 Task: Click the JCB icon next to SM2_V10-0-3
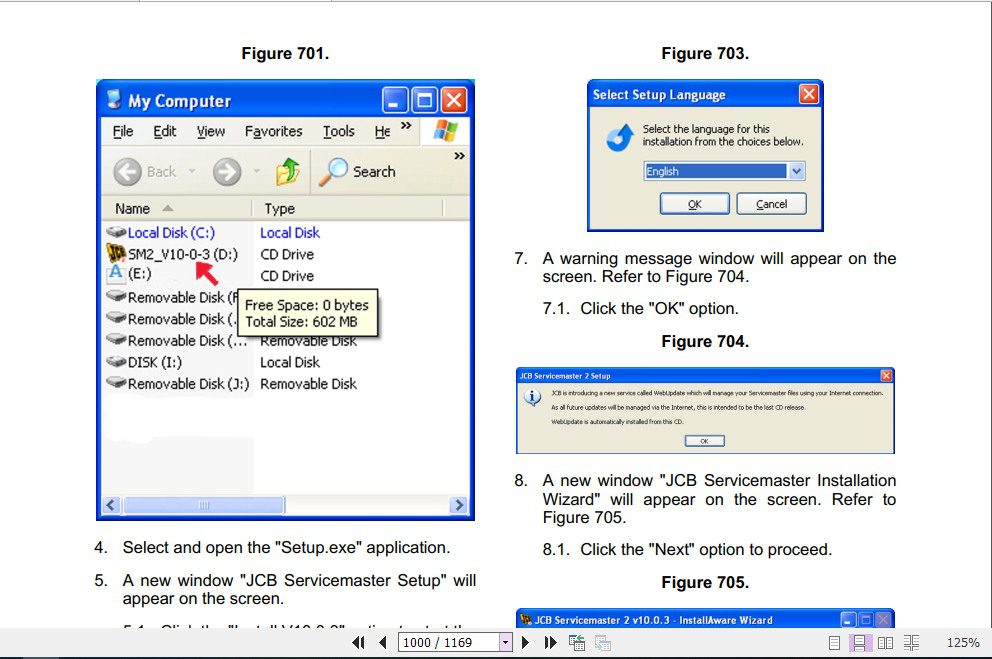(116, 253)
